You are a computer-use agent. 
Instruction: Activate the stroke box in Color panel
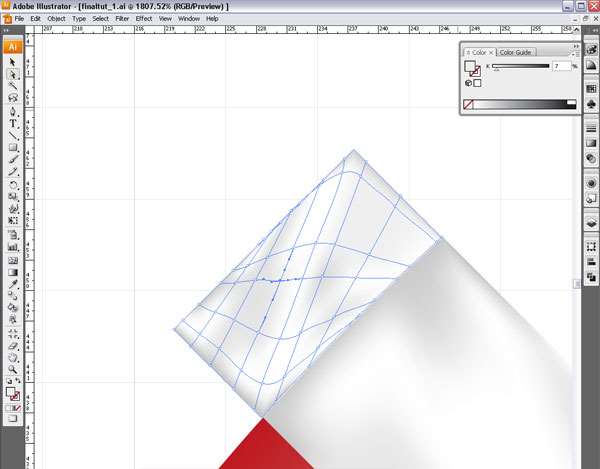pyautogui.click(x=475, y=72)
